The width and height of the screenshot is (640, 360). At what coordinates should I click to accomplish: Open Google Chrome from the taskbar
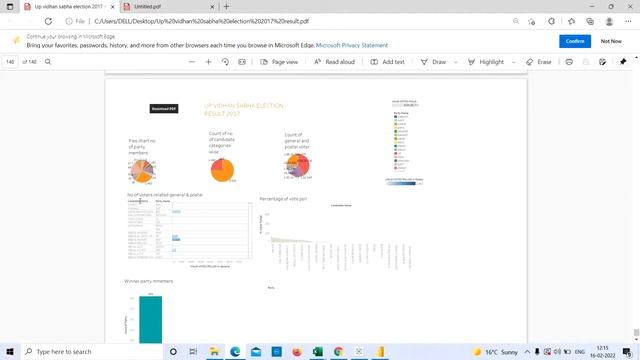coord(338,351)
